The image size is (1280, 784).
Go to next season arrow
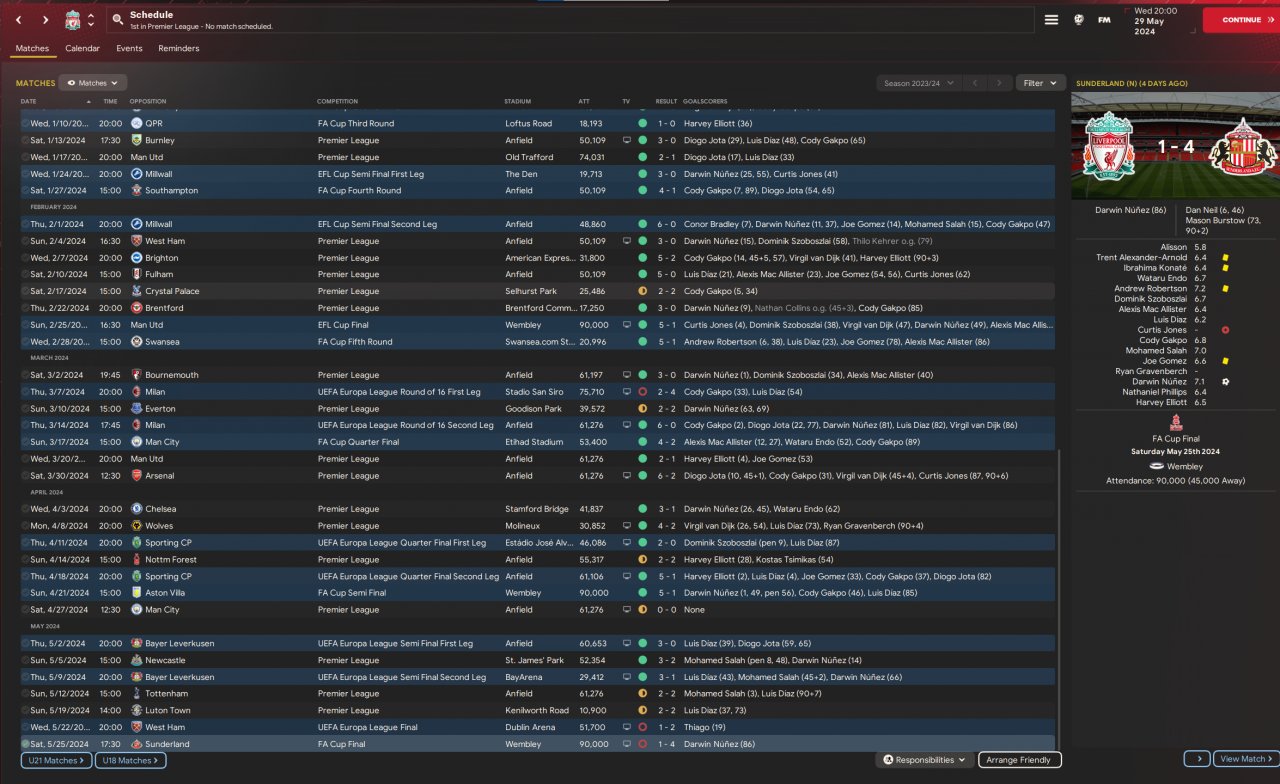pos(999,83)
